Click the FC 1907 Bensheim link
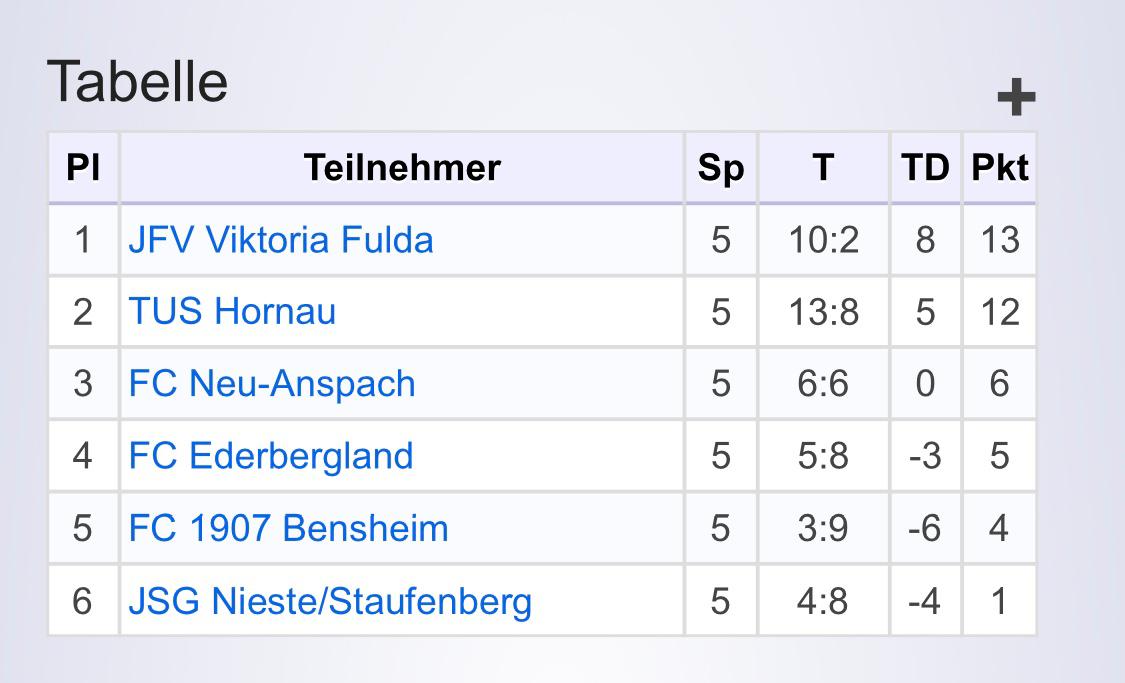 288,529
